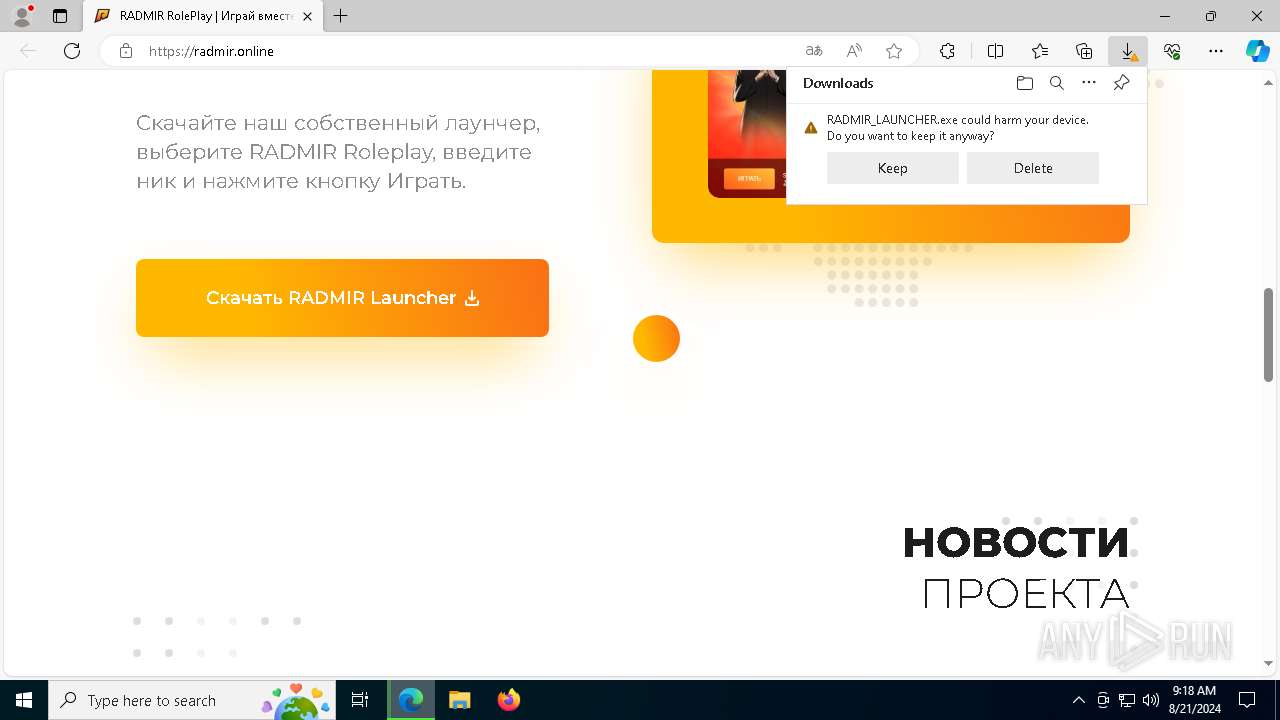
Task: Refresh the current page
Action: pyautogui.click(x=72, y=51)
